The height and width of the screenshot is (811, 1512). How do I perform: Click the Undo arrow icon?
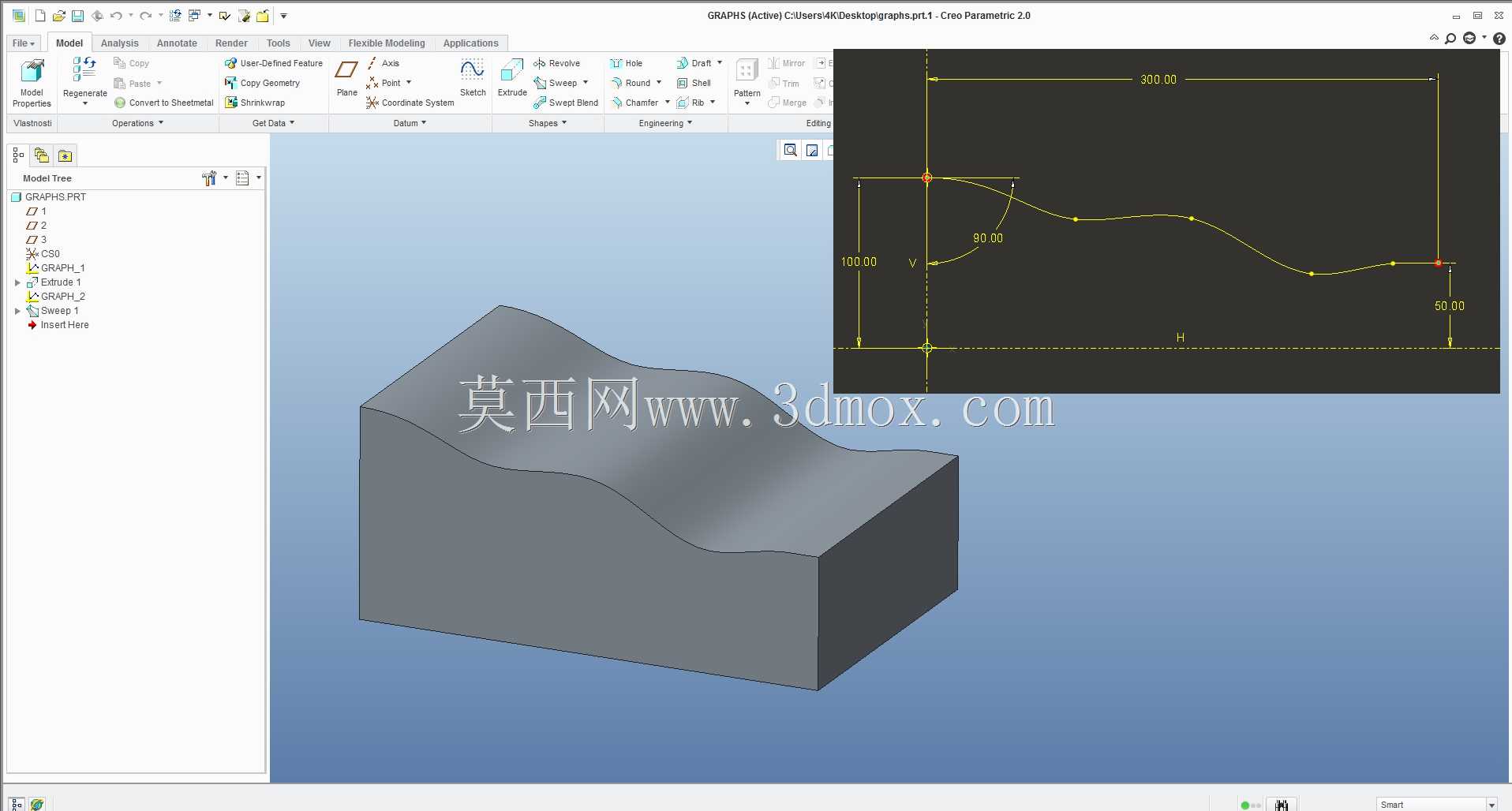click(x=116, y=16)
